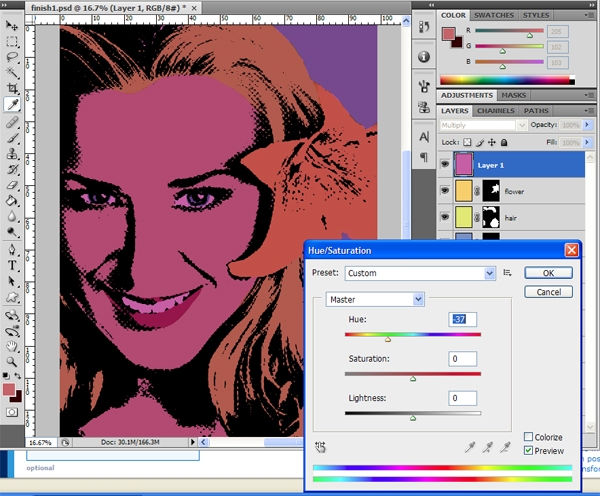Click OK in Hue/Saturation dialog
The height and width of the screenshot is (496, 600).
(x=548, y=273)
